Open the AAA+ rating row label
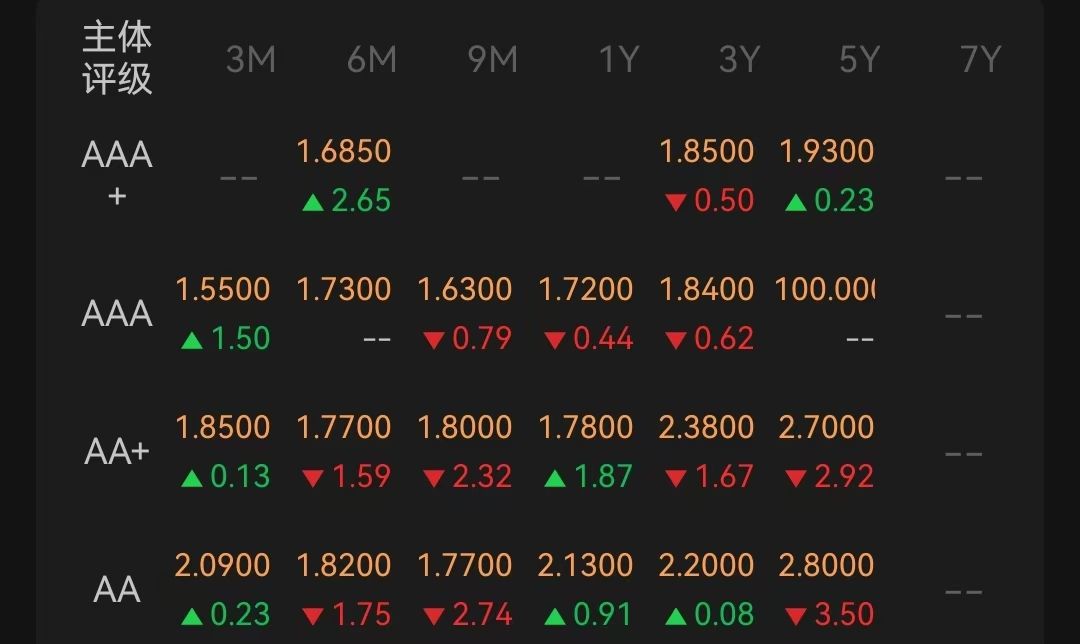The height and width of the screenshot is (644, 1080). pos(117,173)
